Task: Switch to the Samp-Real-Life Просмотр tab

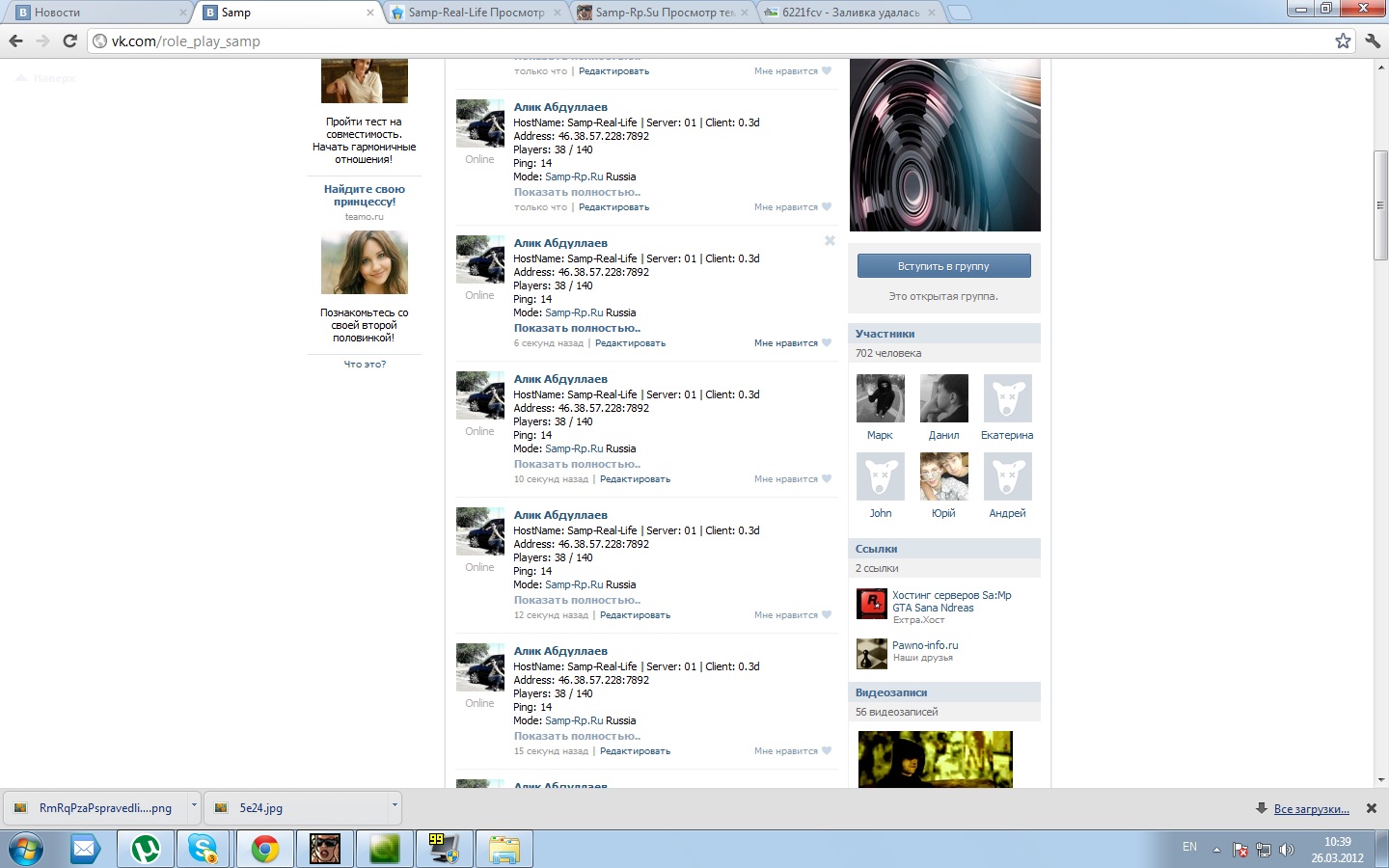Action: pyautogui.click(x=475, y=13)
